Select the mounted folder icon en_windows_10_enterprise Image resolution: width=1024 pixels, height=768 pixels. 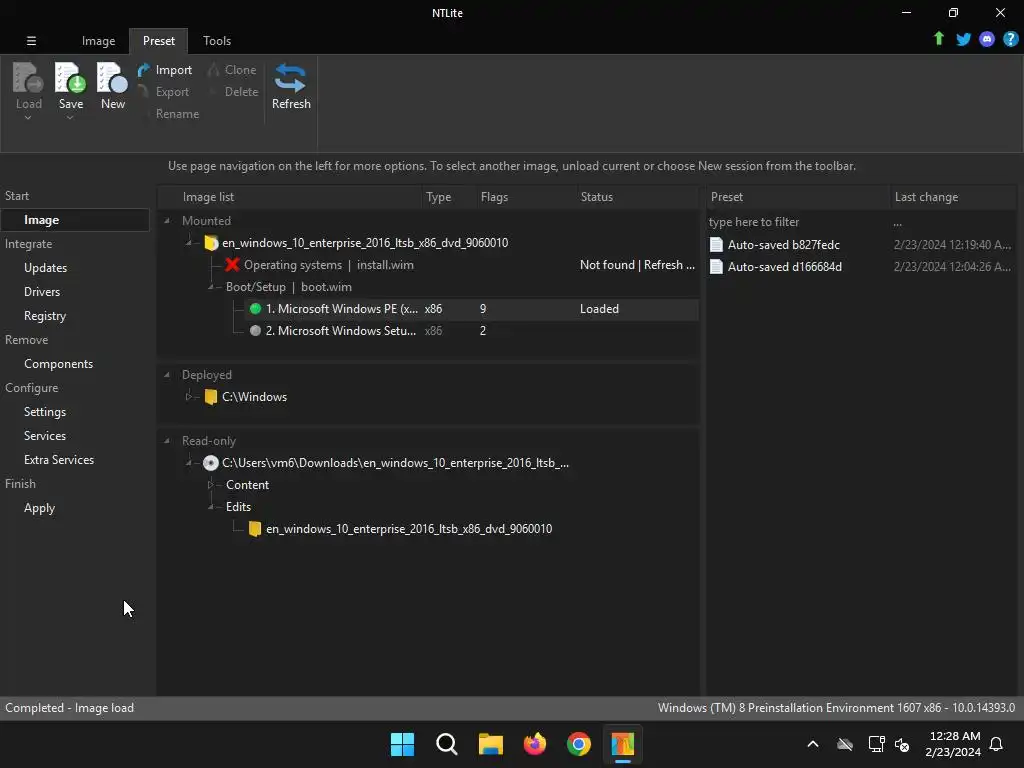(x=211, y=243)
